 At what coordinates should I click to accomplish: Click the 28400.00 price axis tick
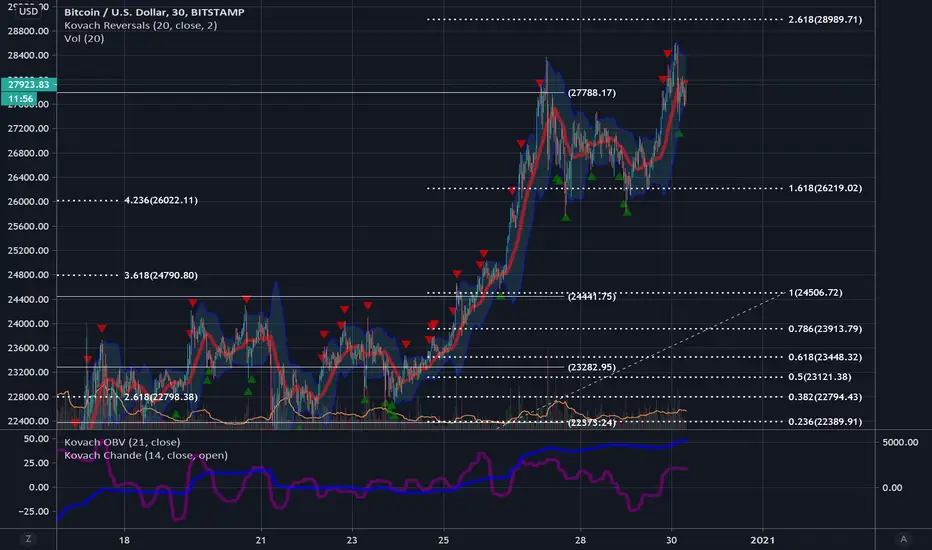coord(28,55)
